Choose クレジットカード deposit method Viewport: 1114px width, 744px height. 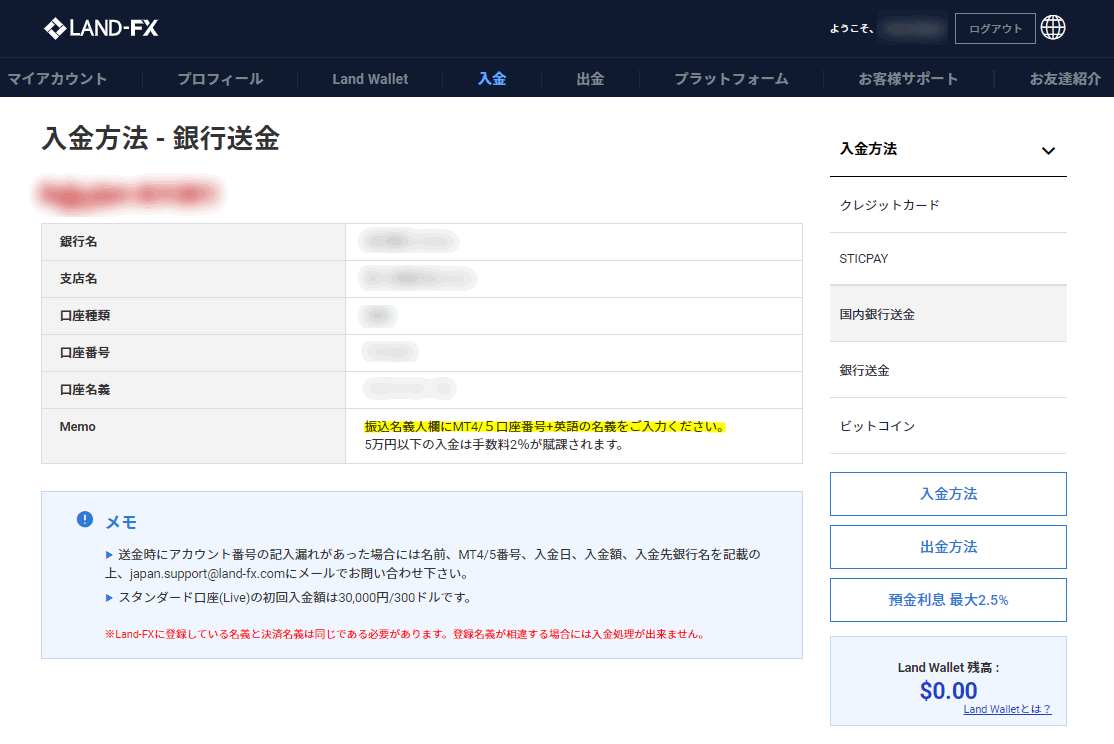click(948, 205)
